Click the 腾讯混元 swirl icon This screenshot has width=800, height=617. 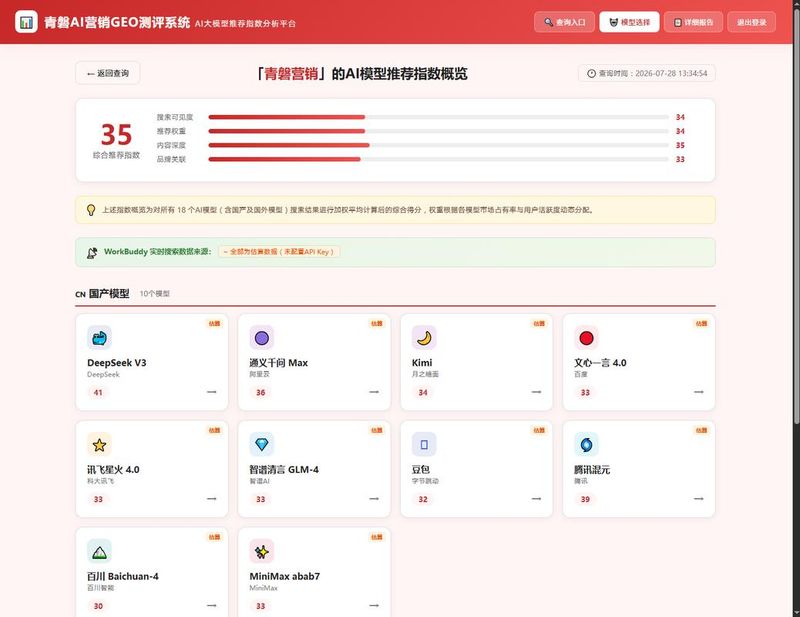tap(586, 445)
